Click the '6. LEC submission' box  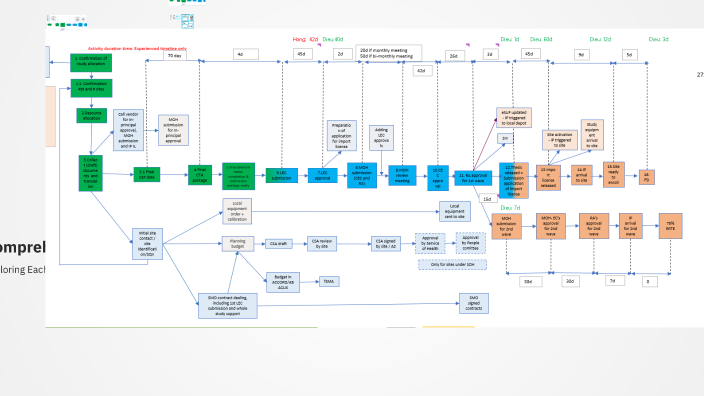282,176
